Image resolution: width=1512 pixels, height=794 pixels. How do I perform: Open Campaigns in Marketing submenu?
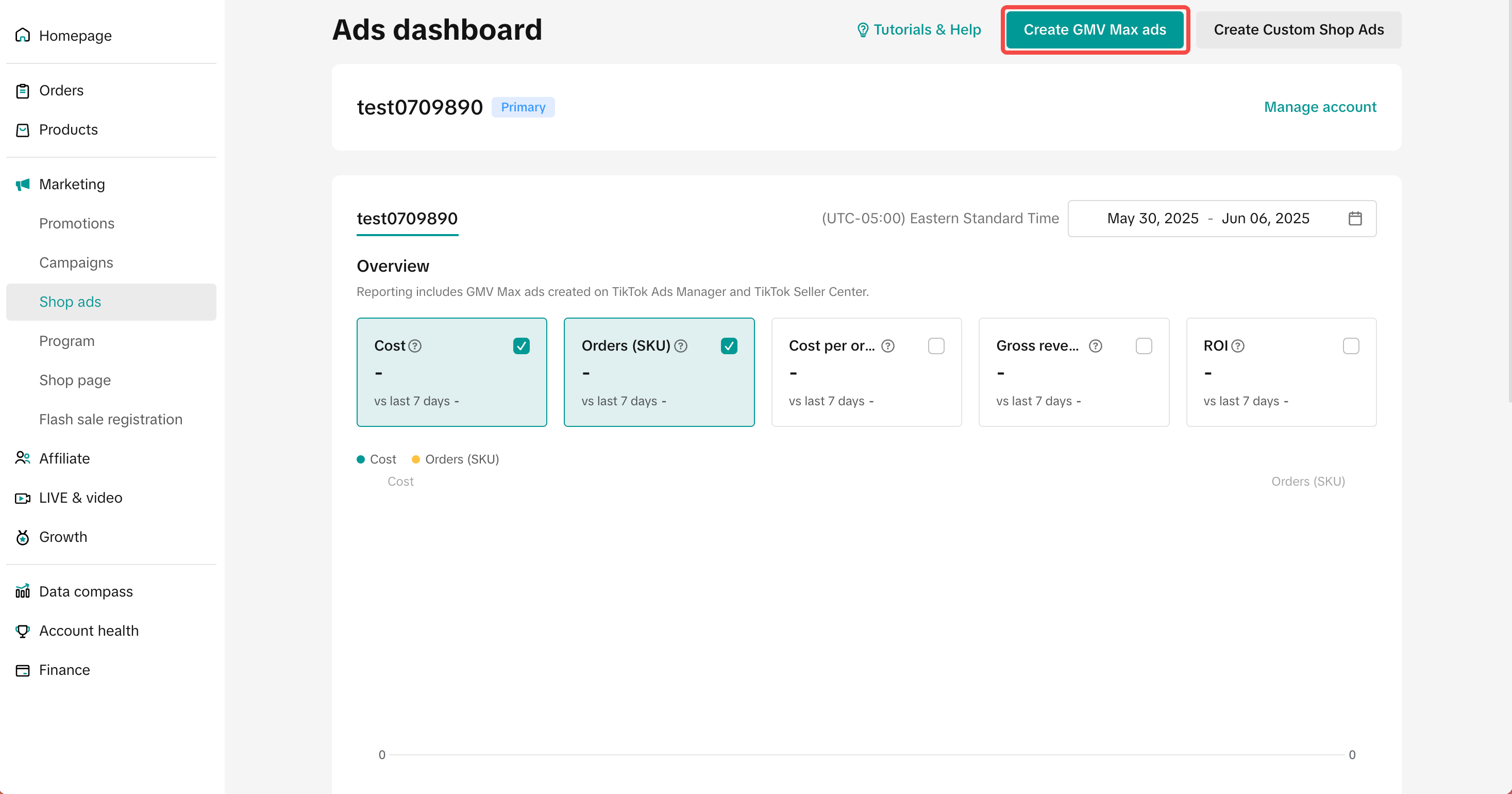pyautogui.click(x=76, y=262)
